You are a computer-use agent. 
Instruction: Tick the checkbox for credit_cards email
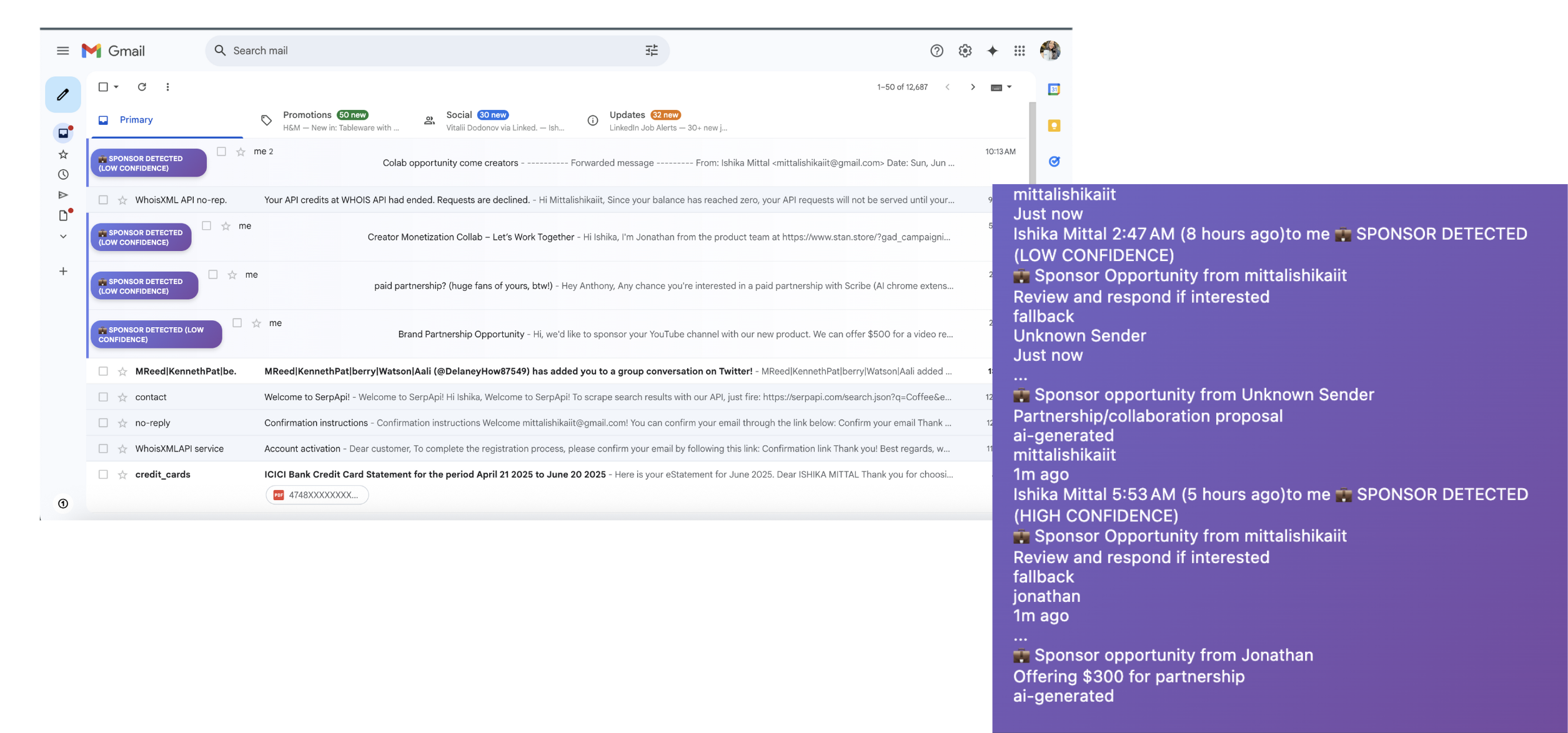103,475
